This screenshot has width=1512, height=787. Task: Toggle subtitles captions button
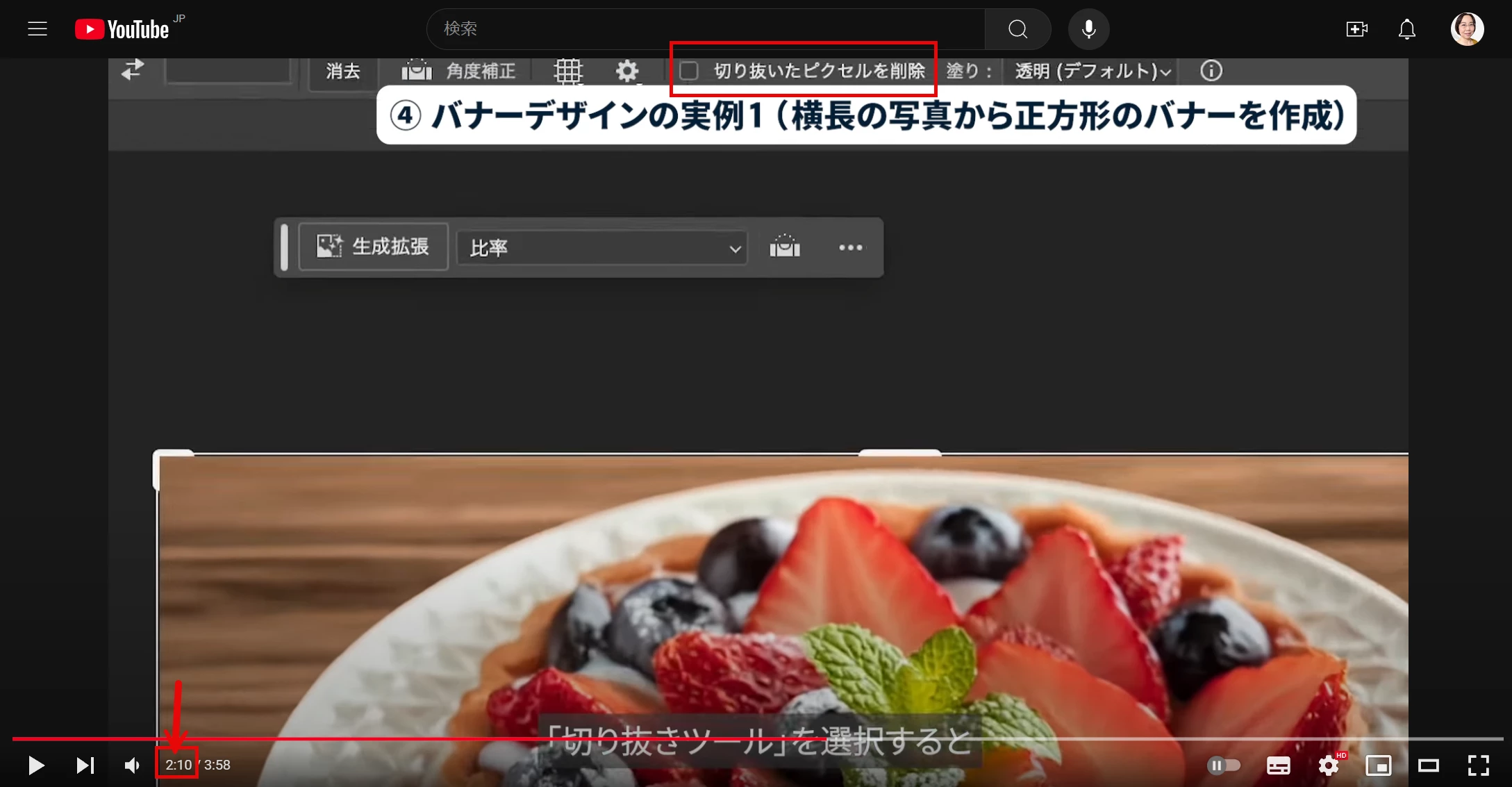pos(1278,765)
